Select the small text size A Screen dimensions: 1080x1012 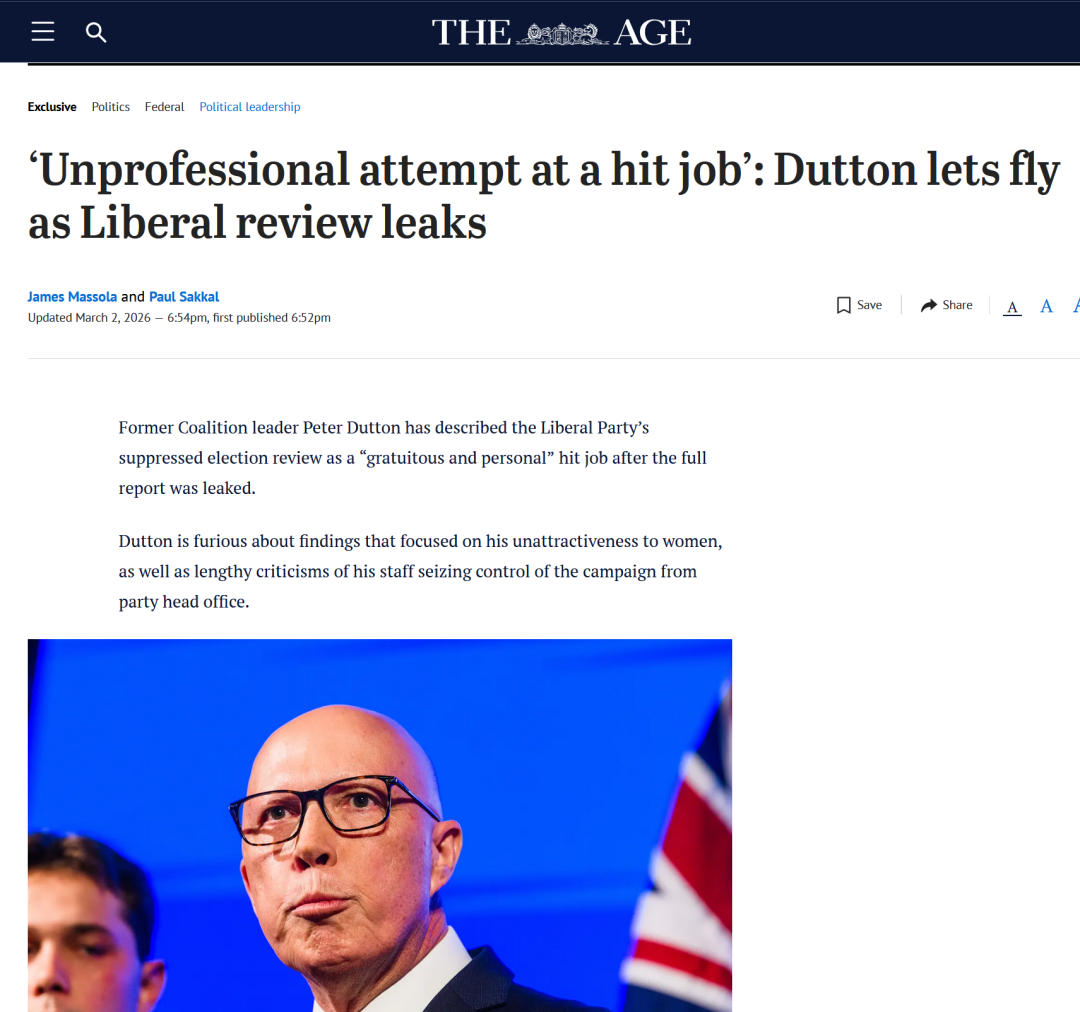1012,307
